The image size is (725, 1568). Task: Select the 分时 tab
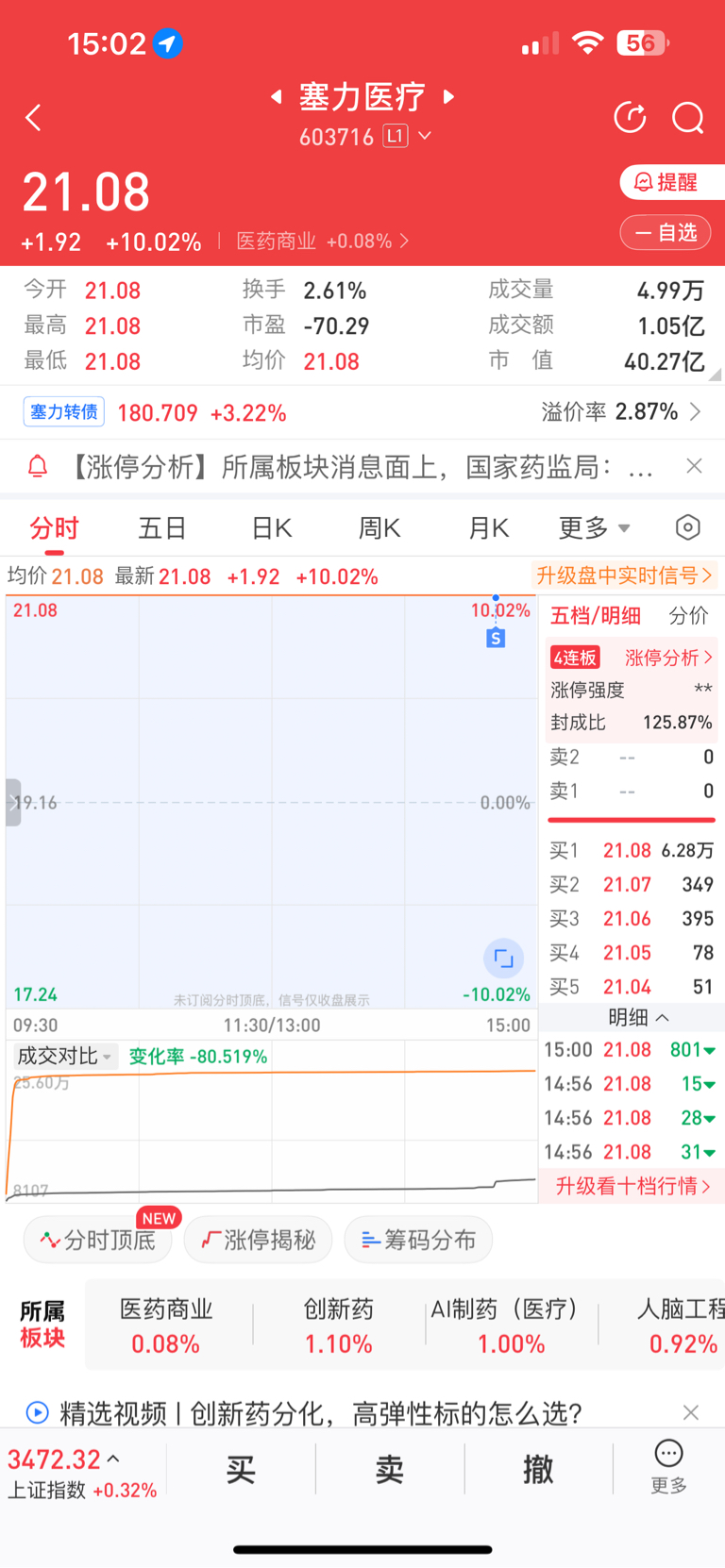(x=54, y=528)
